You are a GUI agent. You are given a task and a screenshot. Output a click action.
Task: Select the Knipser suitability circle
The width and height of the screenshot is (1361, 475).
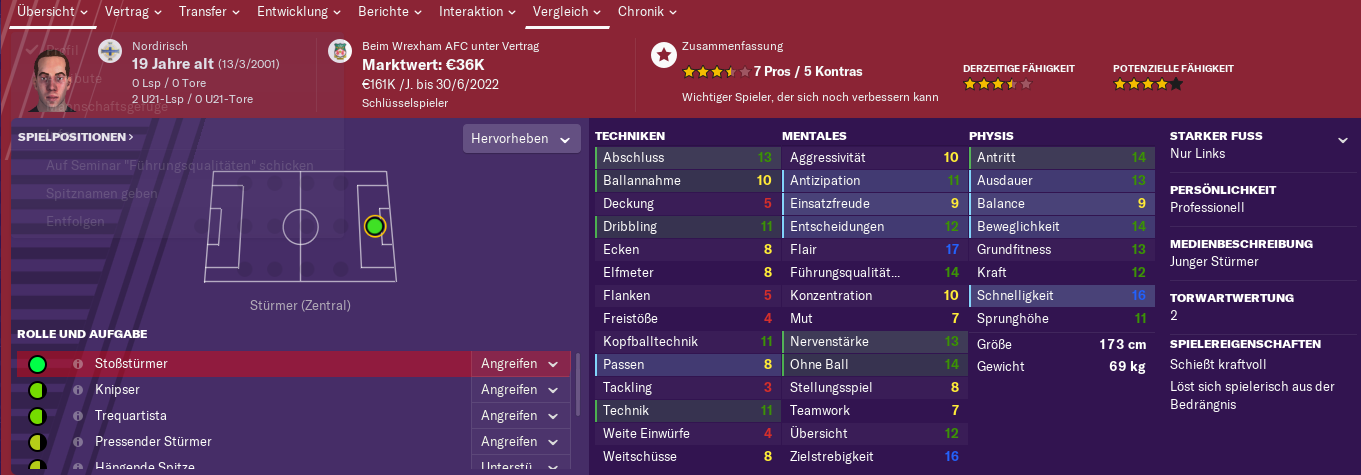(x=38, y=390)
